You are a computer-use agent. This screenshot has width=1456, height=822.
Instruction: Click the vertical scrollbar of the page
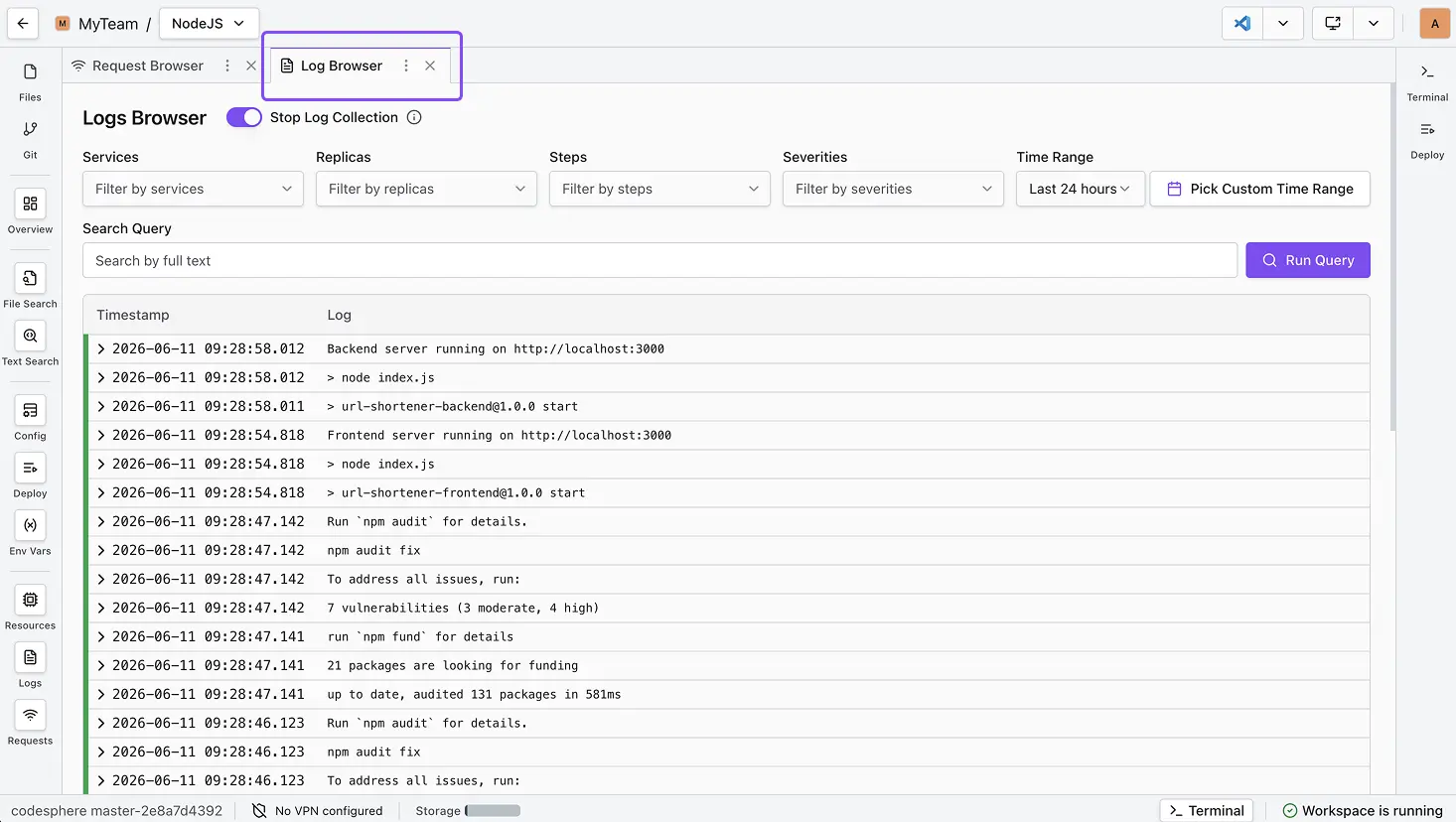point(1392,258)
